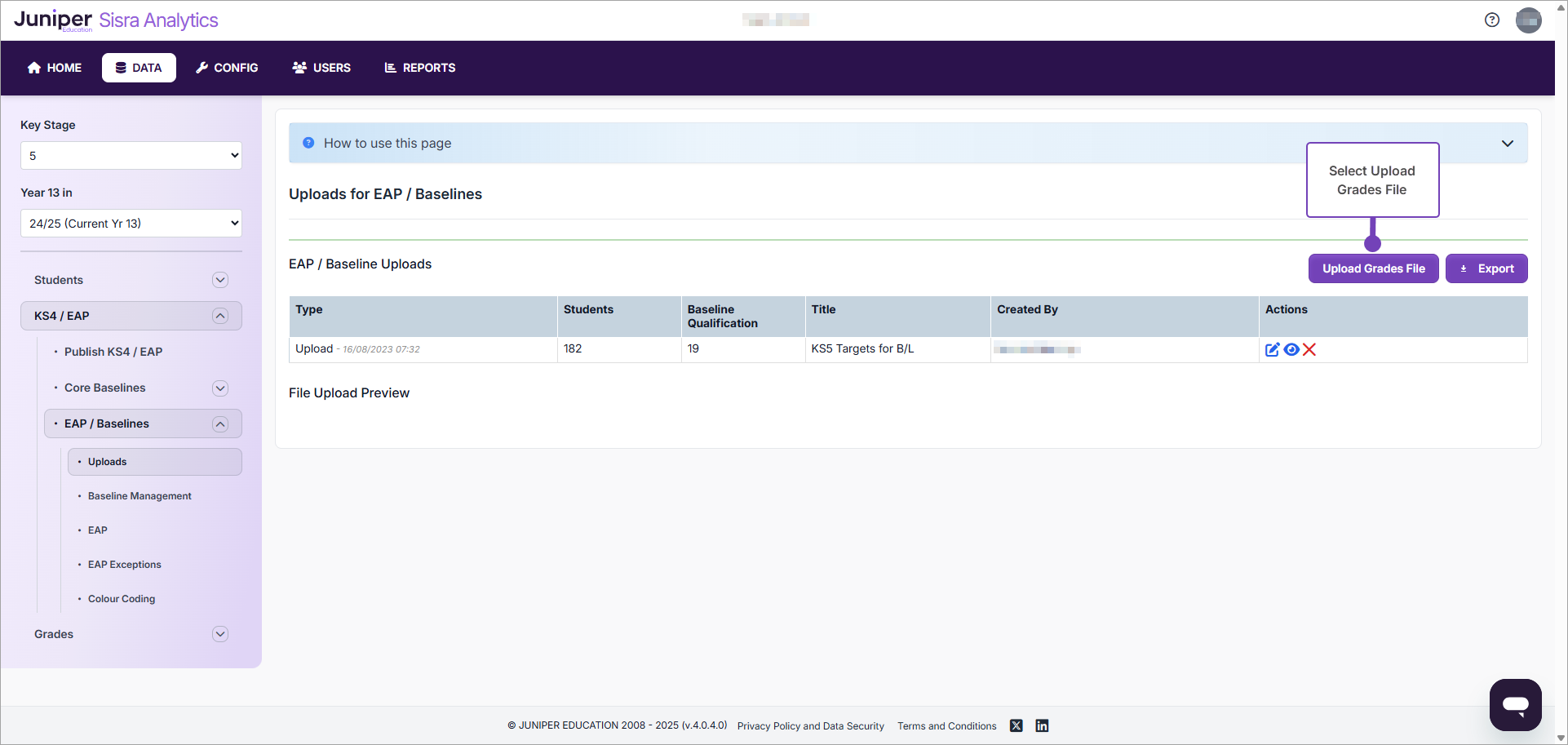The width and height of the screenshot is (1568, 745).
Task: Click the vertical scrollbar on the right edge
Action: 1562,367
